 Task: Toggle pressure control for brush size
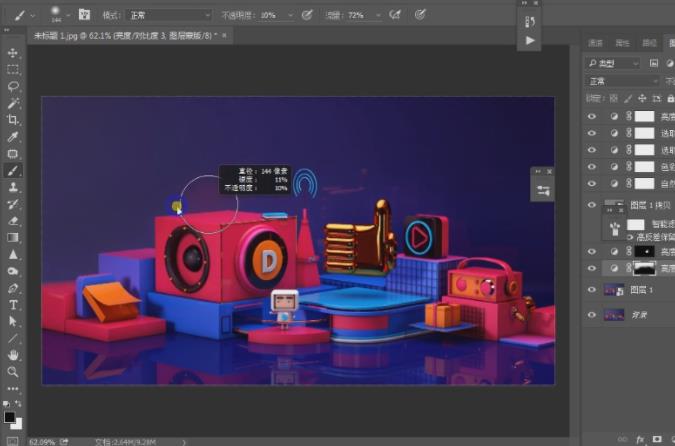420,15
